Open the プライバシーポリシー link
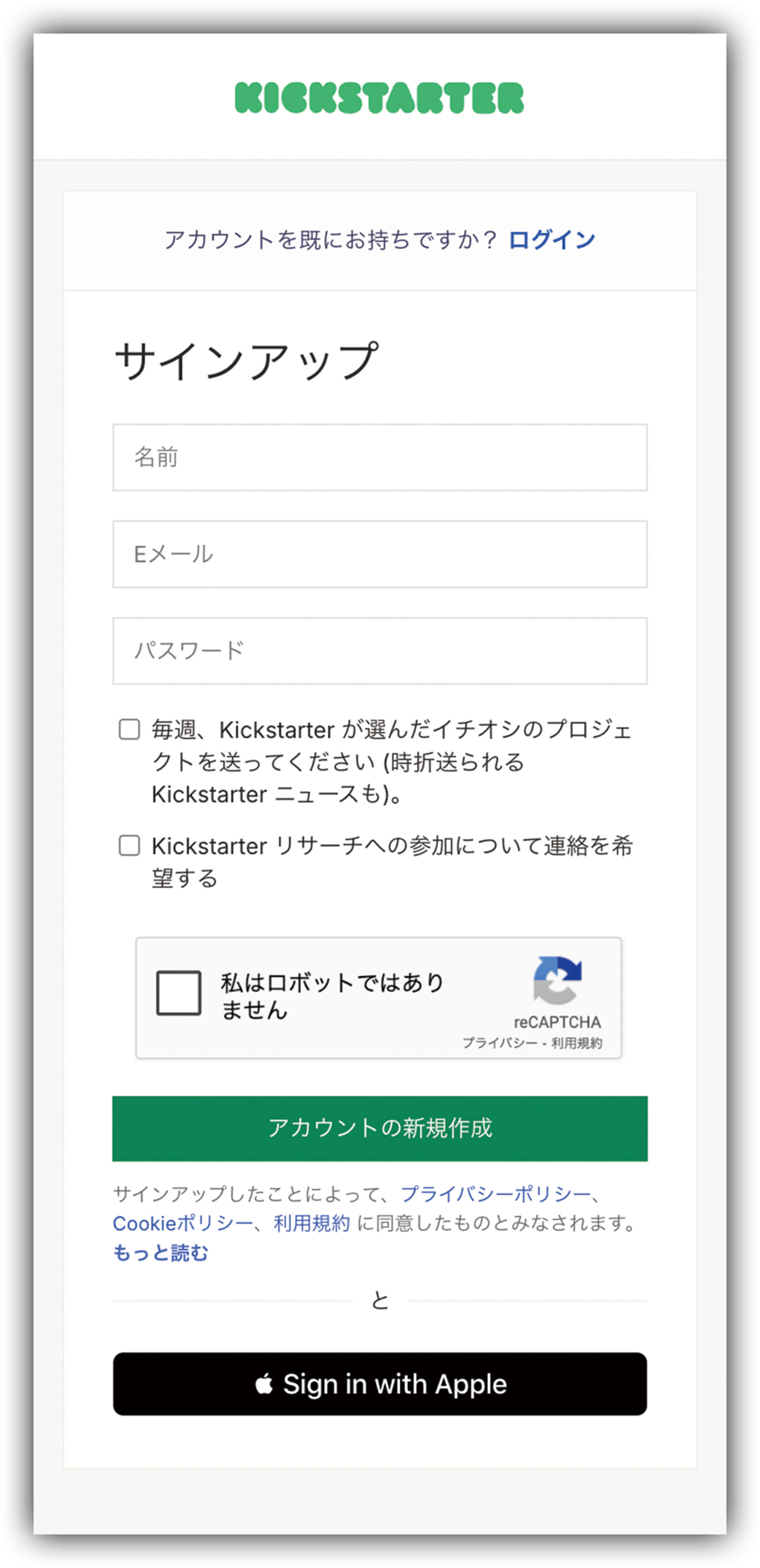This screenshot has width=760, height=1568. tap(495, 1194)
